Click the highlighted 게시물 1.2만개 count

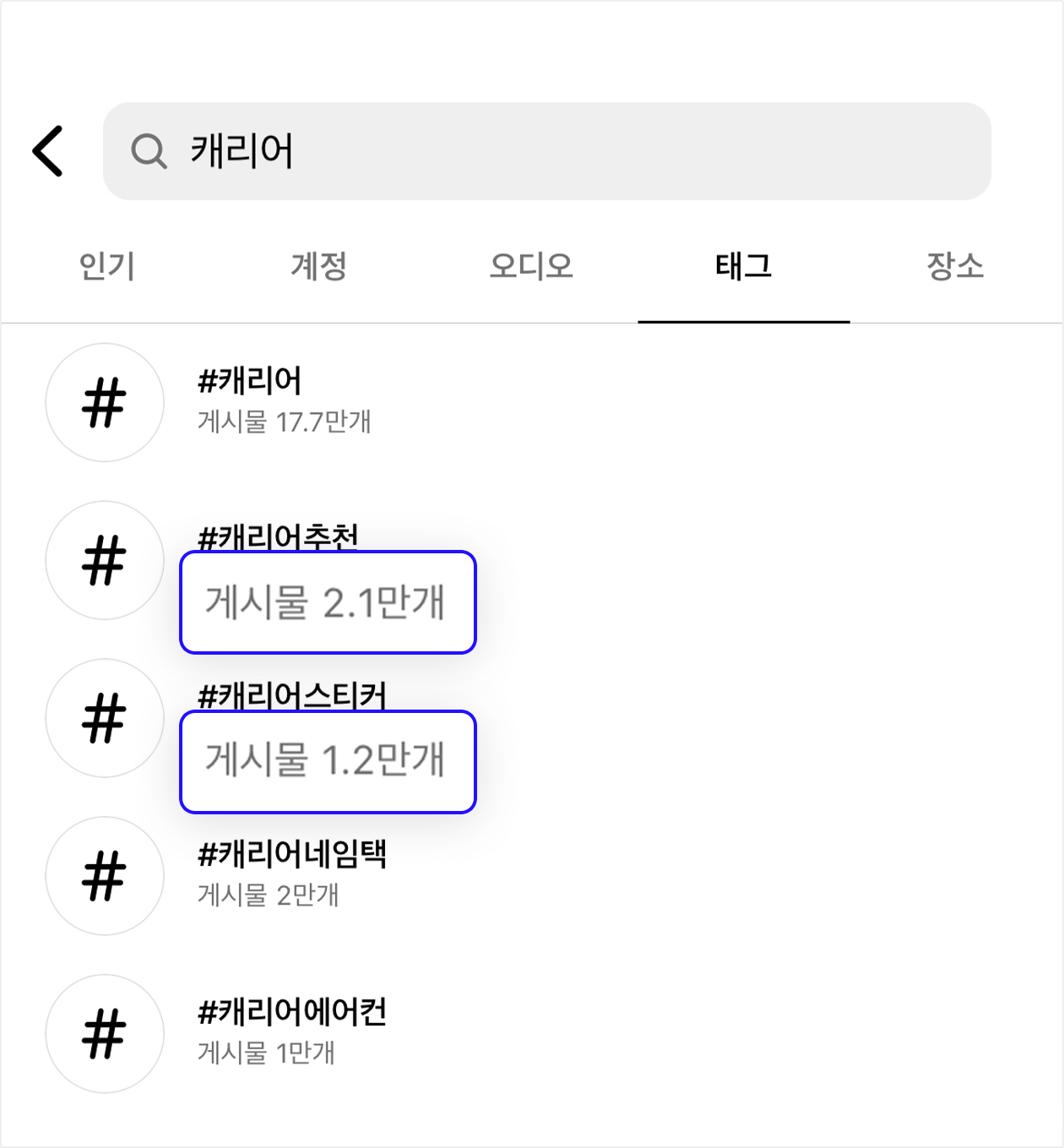328,761
